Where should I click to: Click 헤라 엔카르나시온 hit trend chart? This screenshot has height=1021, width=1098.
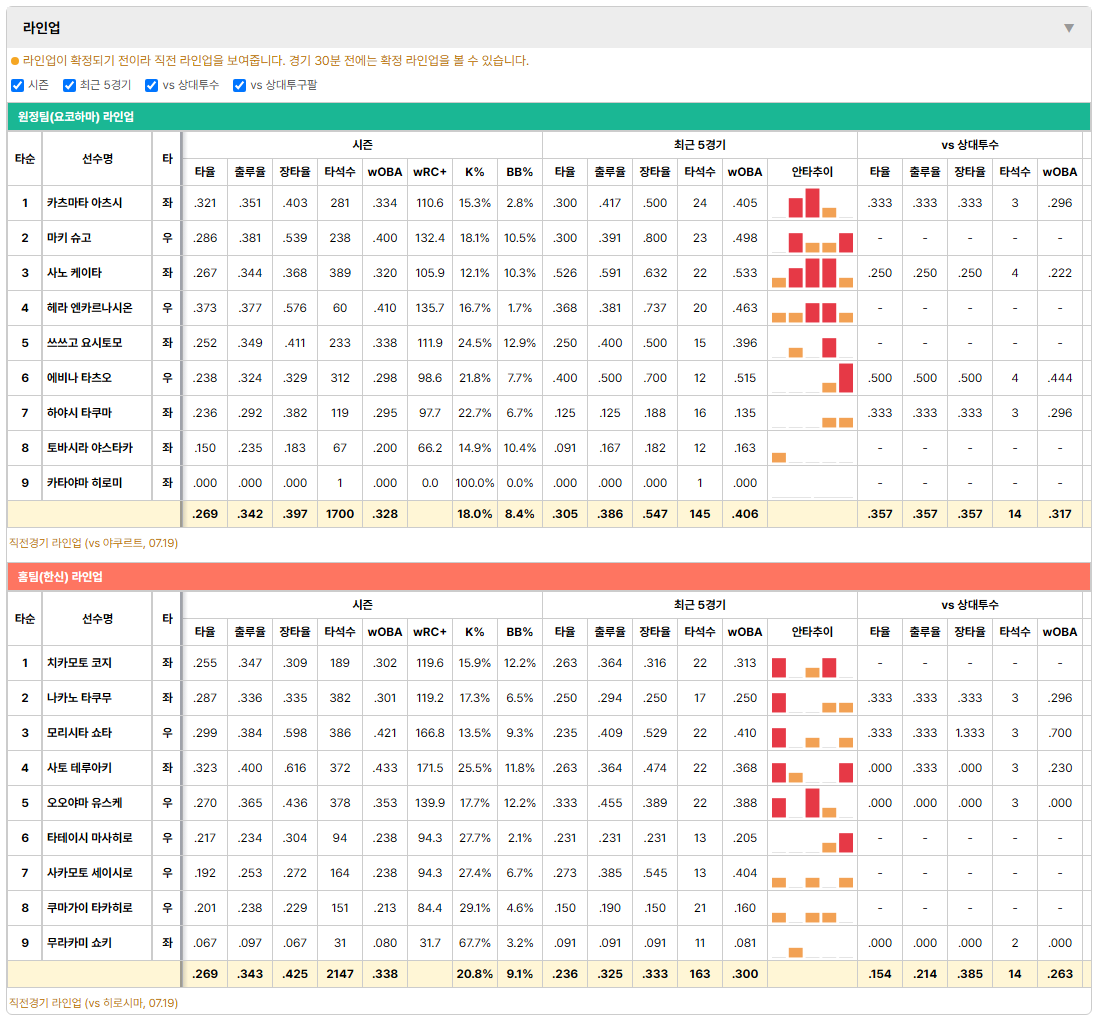click(812, 309)
